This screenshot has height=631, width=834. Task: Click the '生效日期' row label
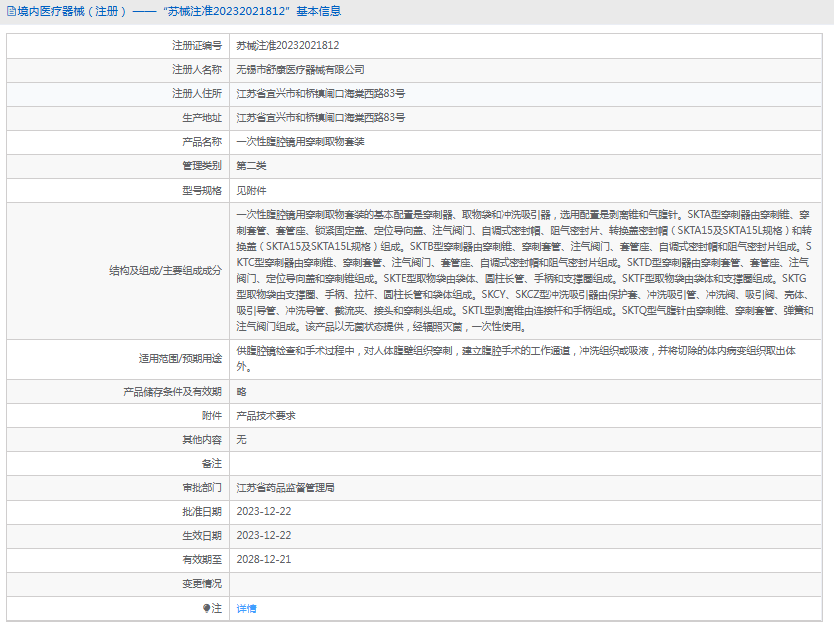click(x=202, y=536)
